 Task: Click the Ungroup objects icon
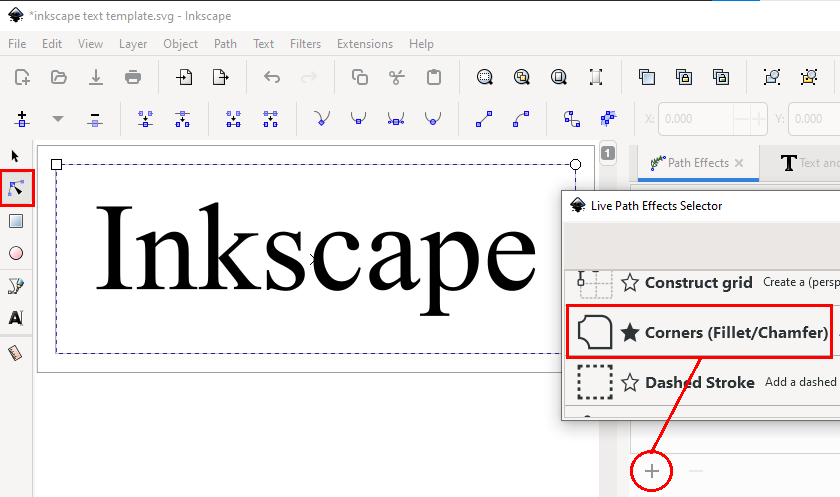pyautogui.click(x=809, y=77)
